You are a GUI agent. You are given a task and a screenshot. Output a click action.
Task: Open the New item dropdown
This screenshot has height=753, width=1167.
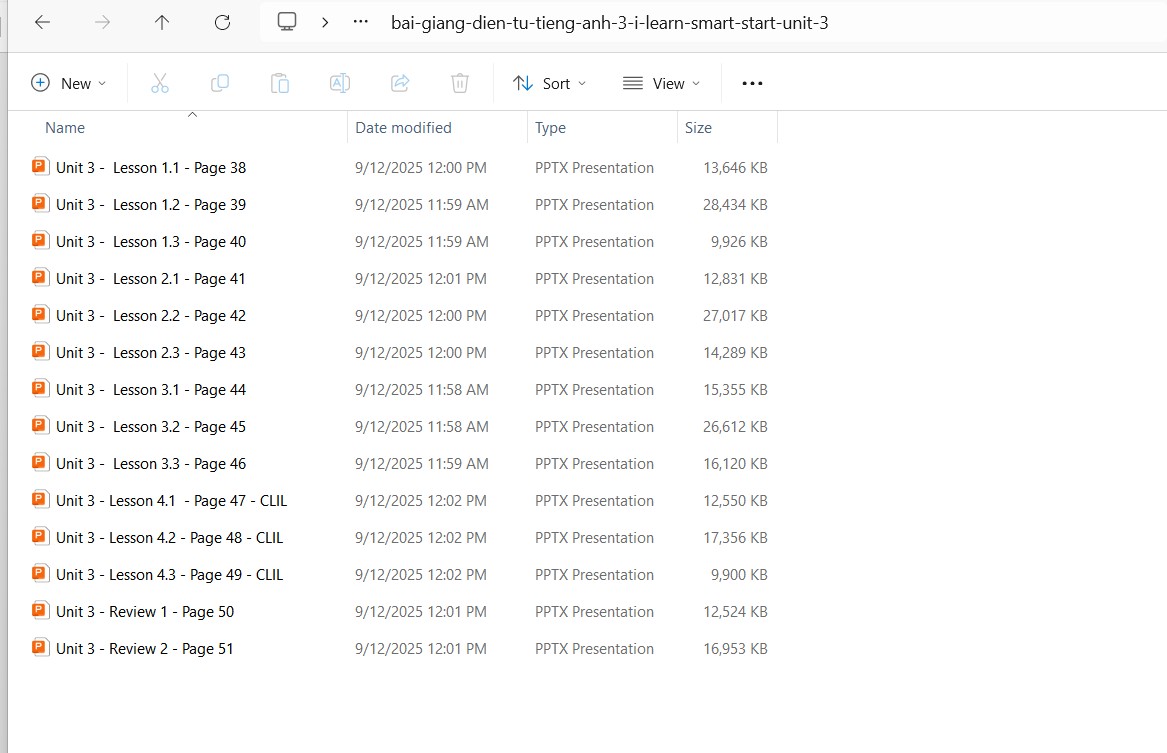click(68, 84)
